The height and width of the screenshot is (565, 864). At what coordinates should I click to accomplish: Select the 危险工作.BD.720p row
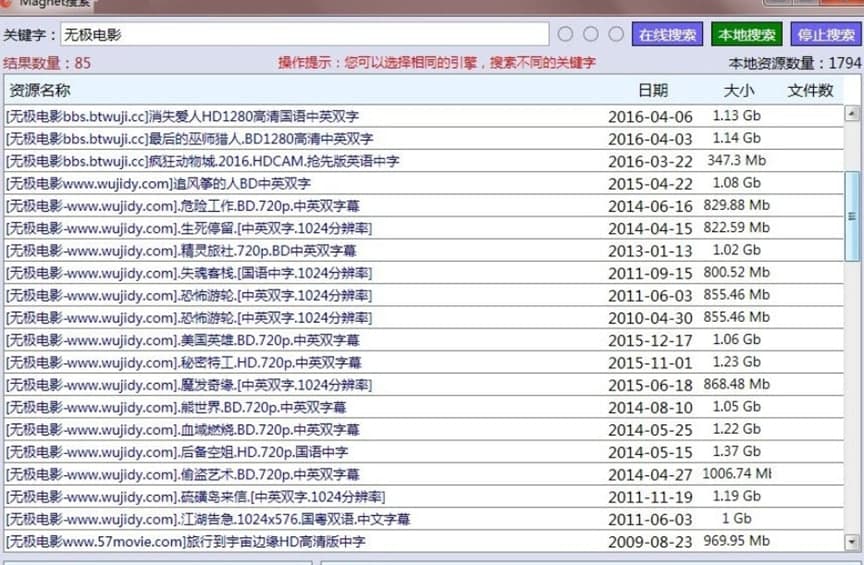424,206
